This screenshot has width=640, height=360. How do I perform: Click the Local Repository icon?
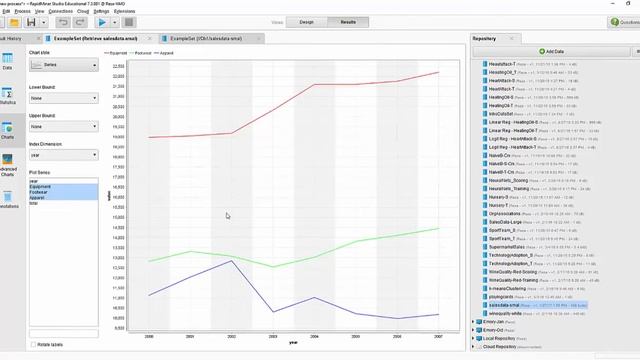[x=479, y=338]
